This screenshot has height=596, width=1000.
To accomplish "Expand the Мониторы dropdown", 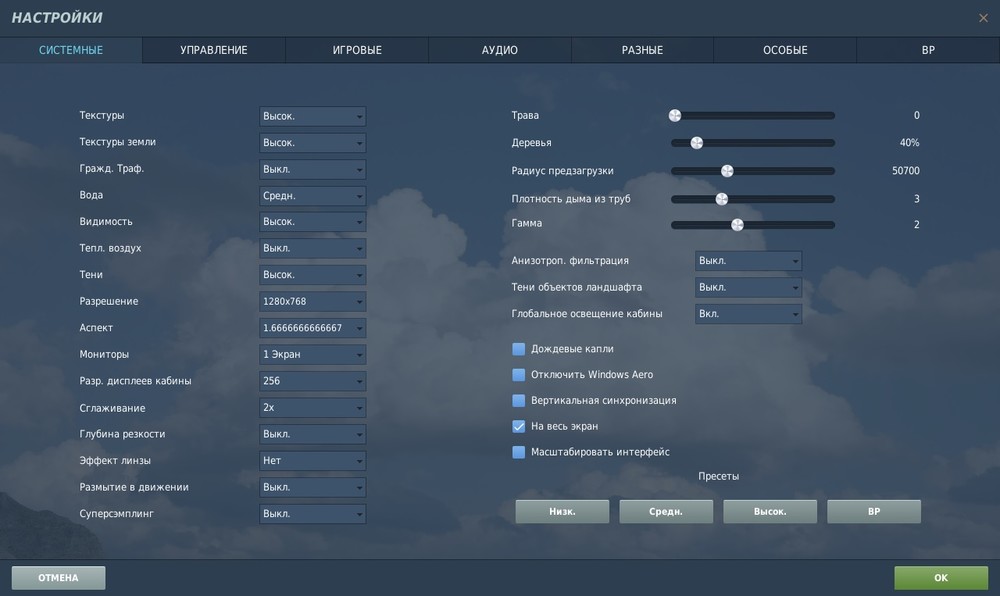I will 312,354.
